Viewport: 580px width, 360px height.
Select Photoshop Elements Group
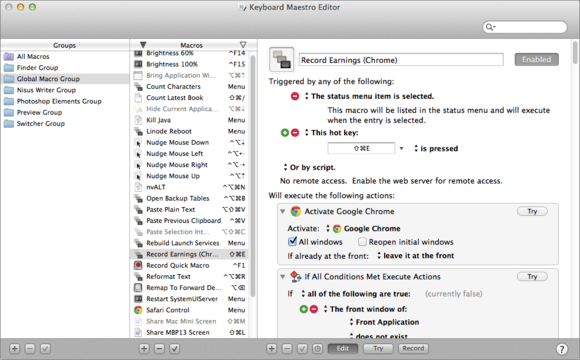coord(65,101)
